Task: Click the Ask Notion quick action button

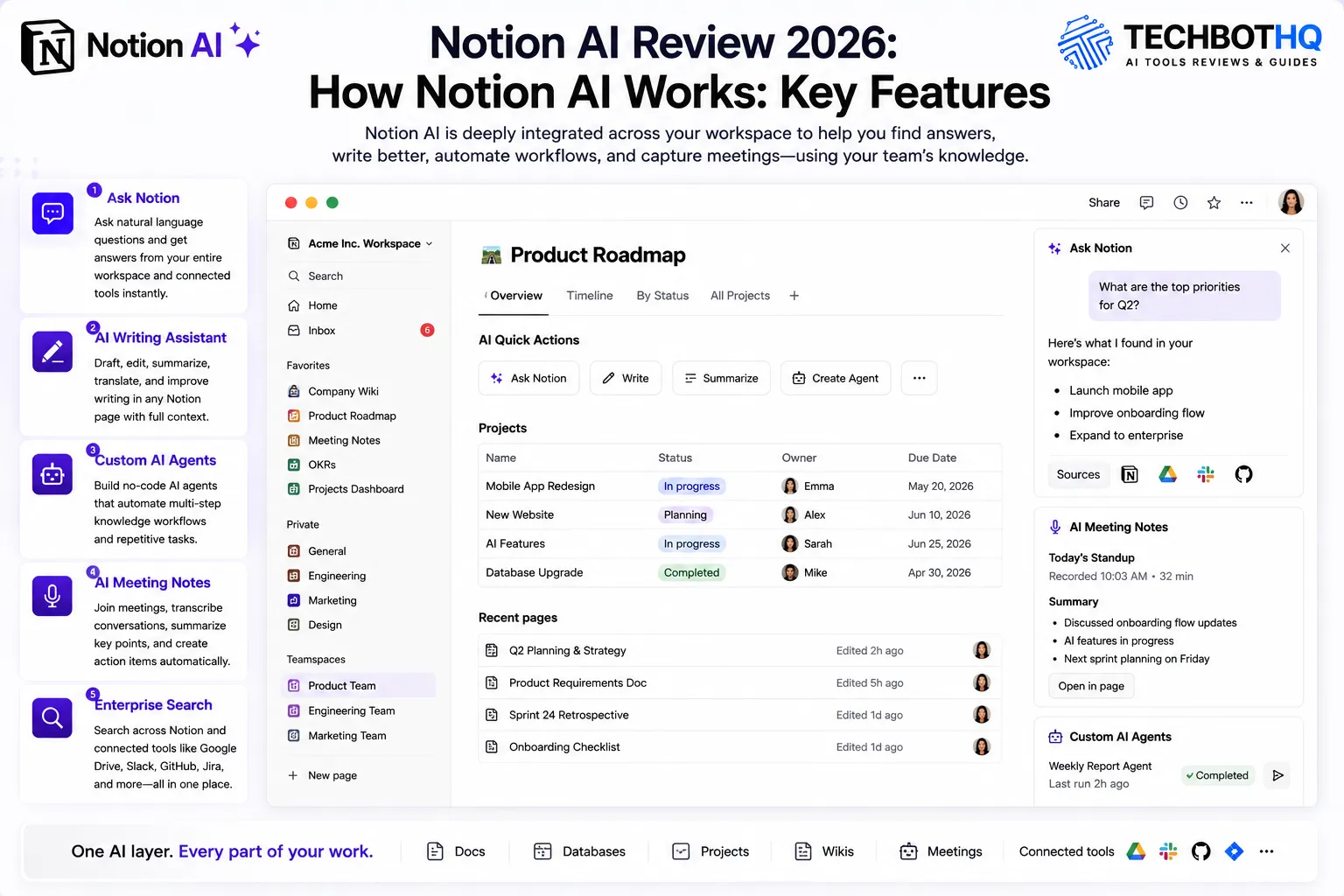Action: pos(529,378)
